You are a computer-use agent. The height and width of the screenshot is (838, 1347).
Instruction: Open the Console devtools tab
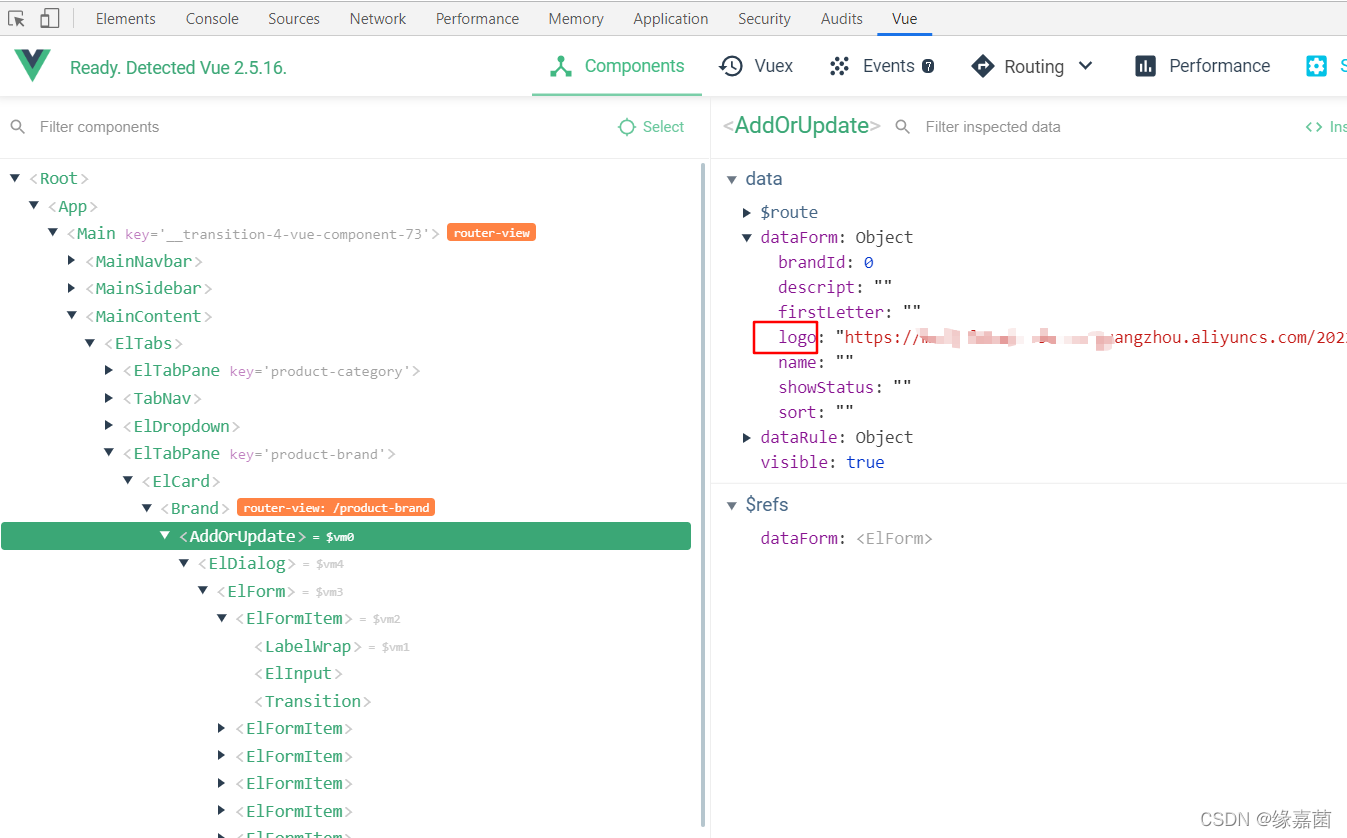click(212, 18)
